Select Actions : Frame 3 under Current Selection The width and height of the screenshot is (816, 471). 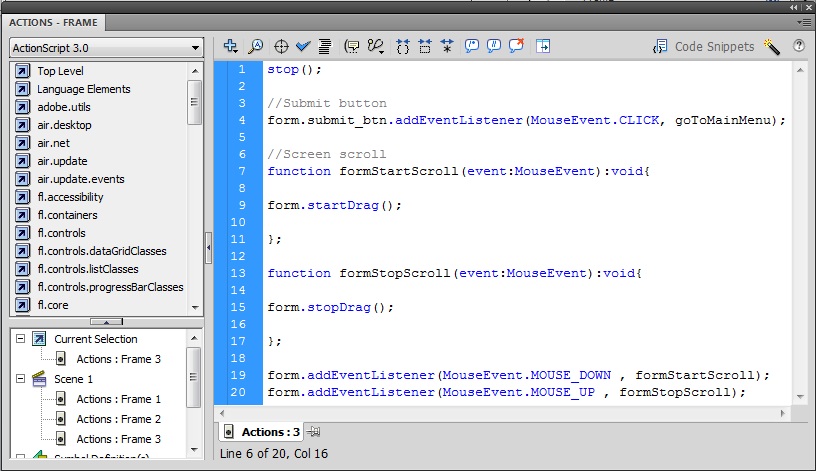(119, 359)
